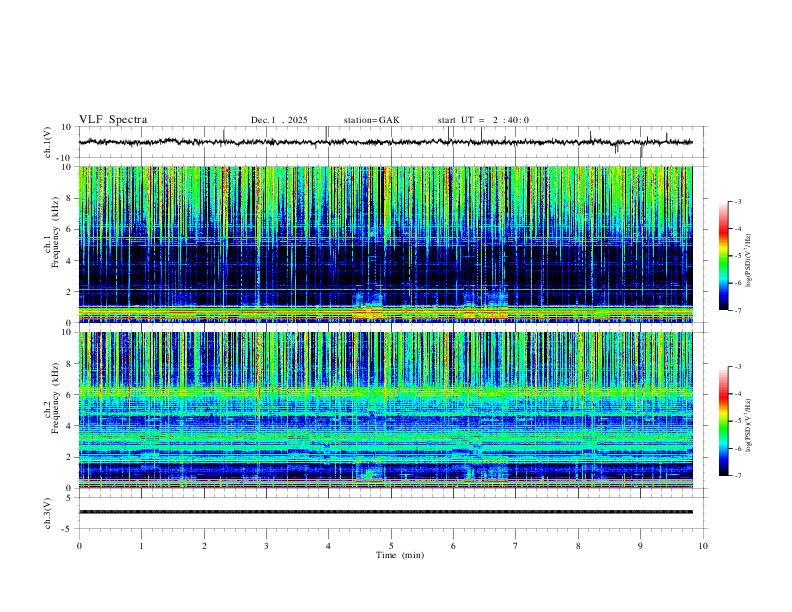Click the log(PSD) label beside lower color bar
The width and height of the screenshot is (792, 612).
pos(748,425)
